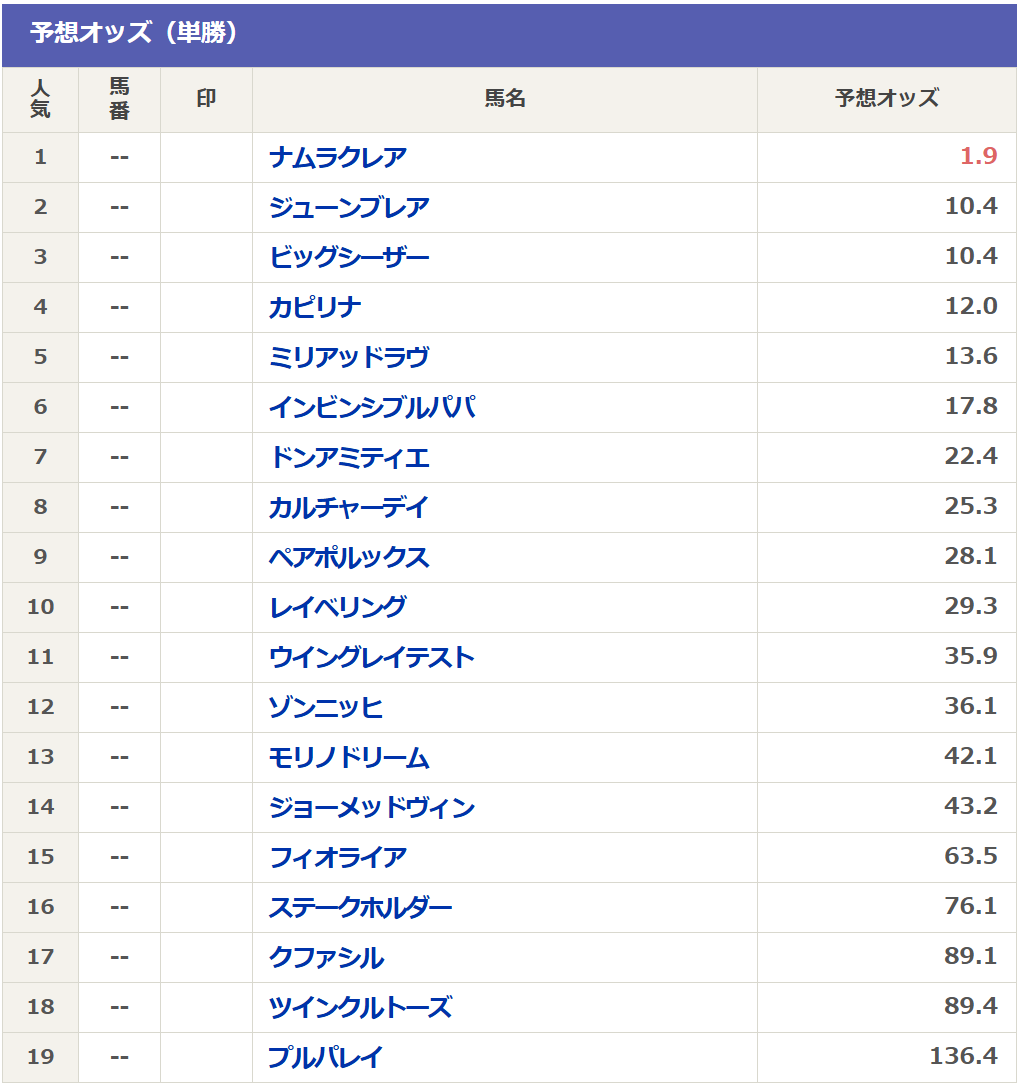Image resolution: width=1023 pixels, height=1089 pixels.
Task: Open the クファシル horse link
Action: [x=326, y=958]
